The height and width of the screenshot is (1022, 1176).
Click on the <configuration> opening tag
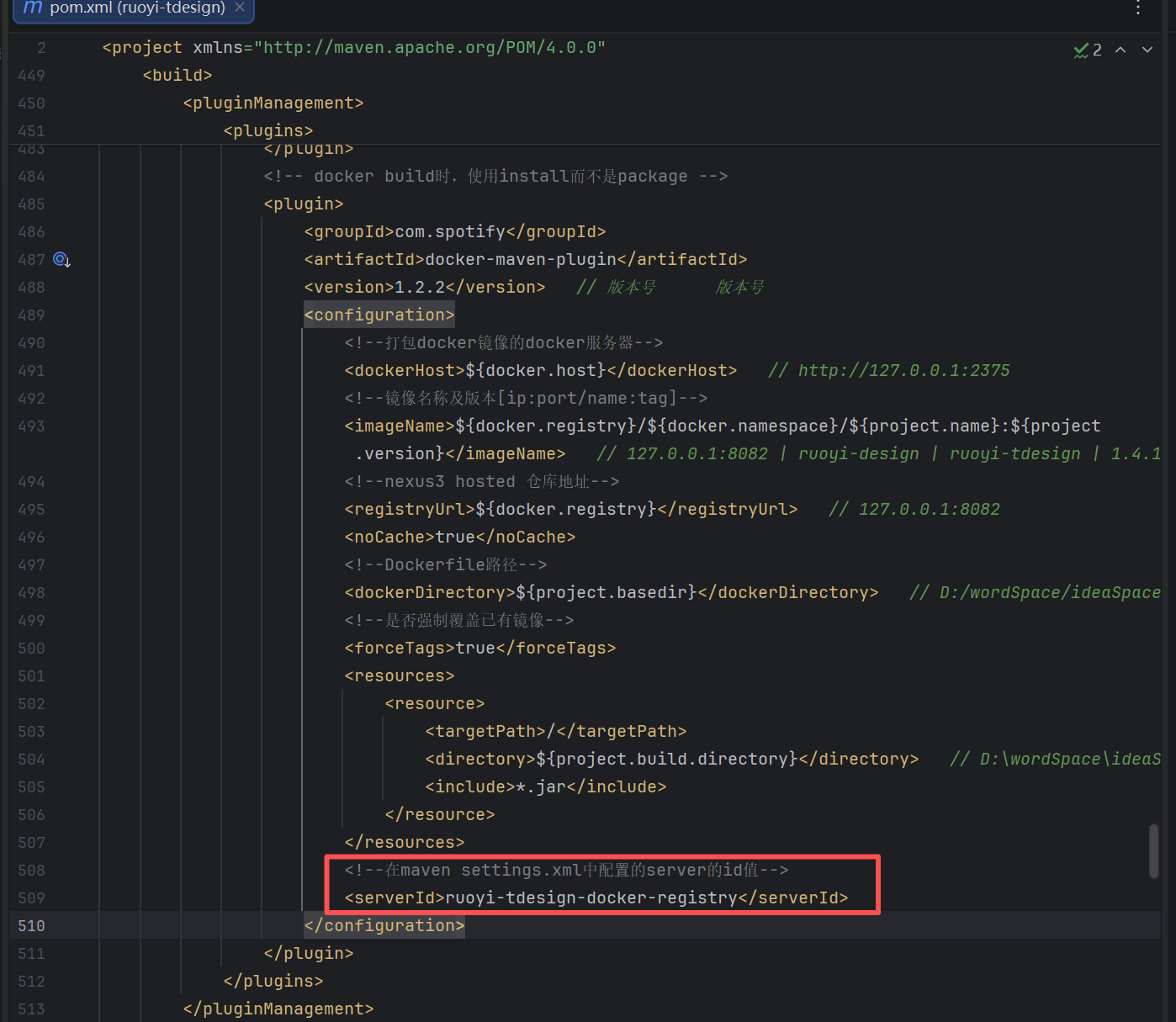379,315
